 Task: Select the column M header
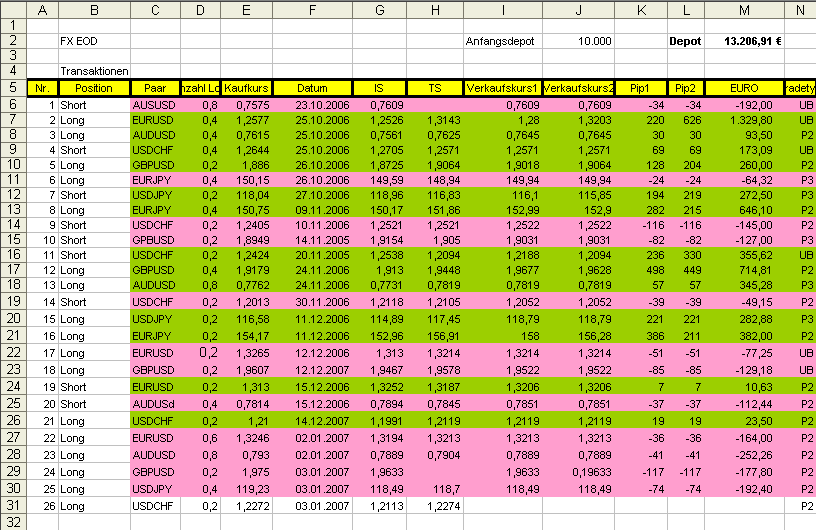744,10
